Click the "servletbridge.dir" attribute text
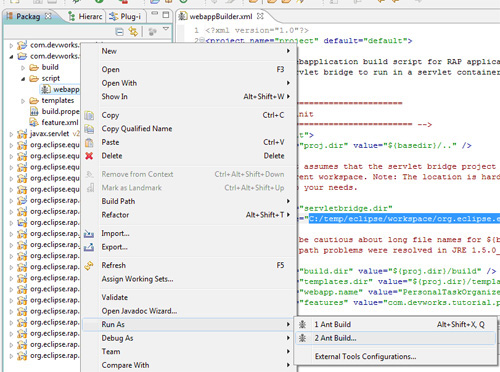 (x=346, y=209)
